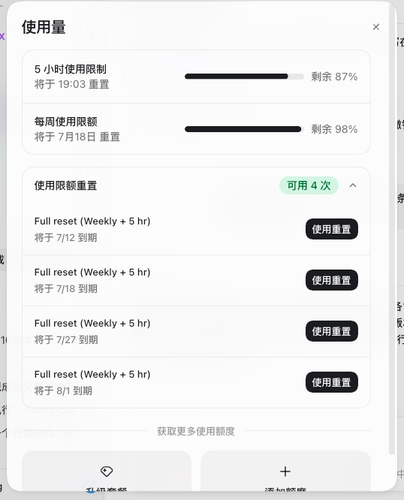Click the 使用限额重置 section header
The image size is (404, 500).
click(x=65, y=185)
